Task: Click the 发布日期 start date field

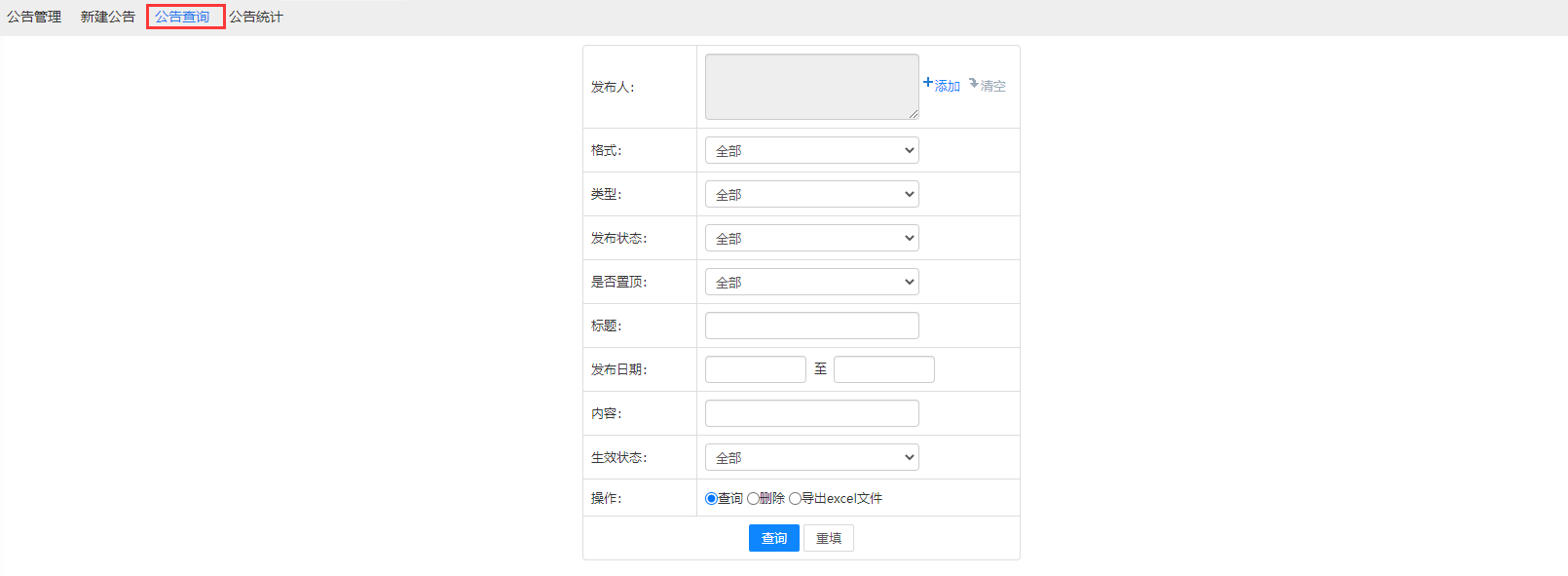Action: pos(755,369)
